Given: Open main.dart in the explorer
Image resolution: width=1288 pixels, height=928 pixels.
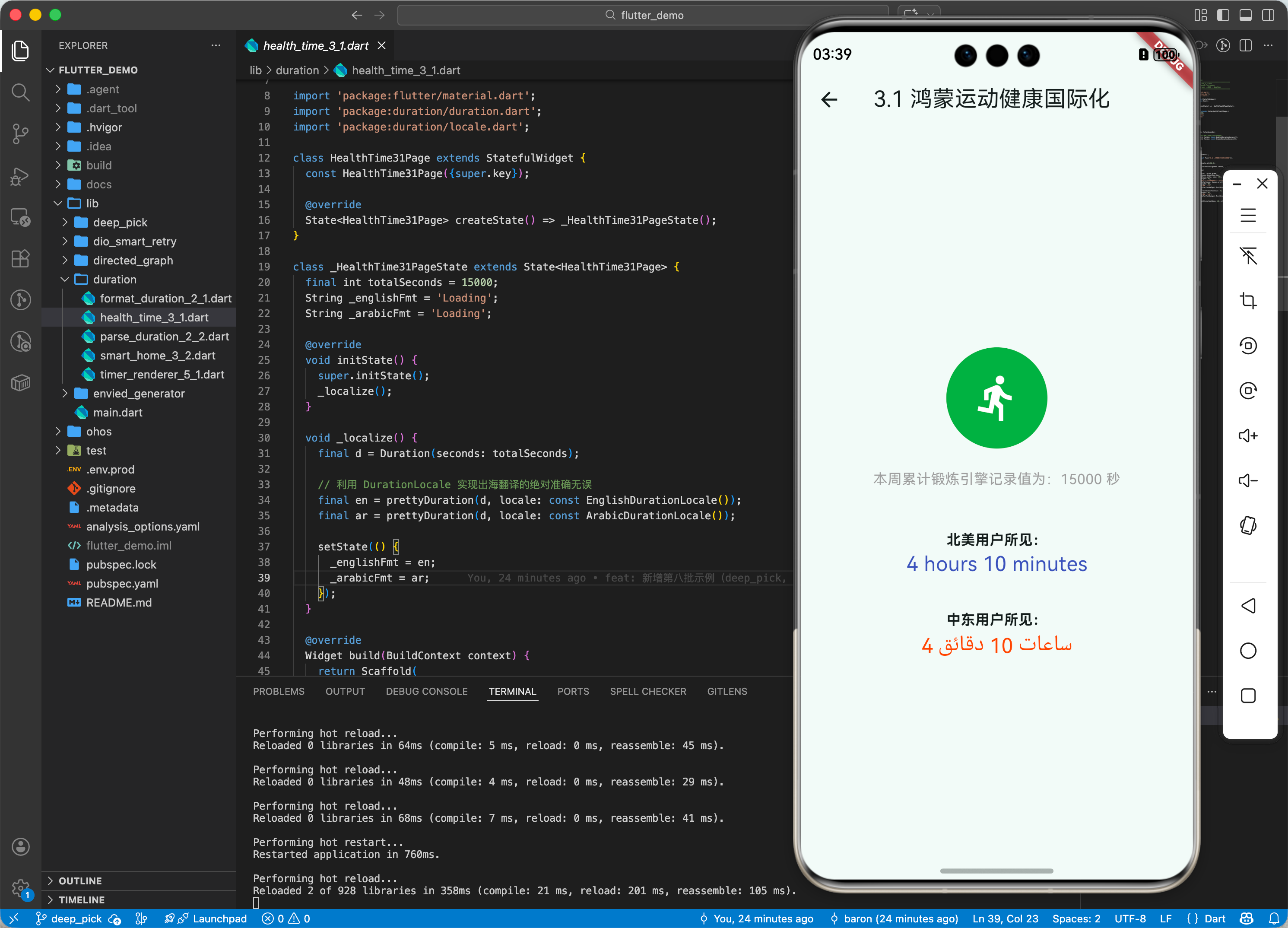Looking at the screenshot, I should pyautogui.click(x=117, y=412).
